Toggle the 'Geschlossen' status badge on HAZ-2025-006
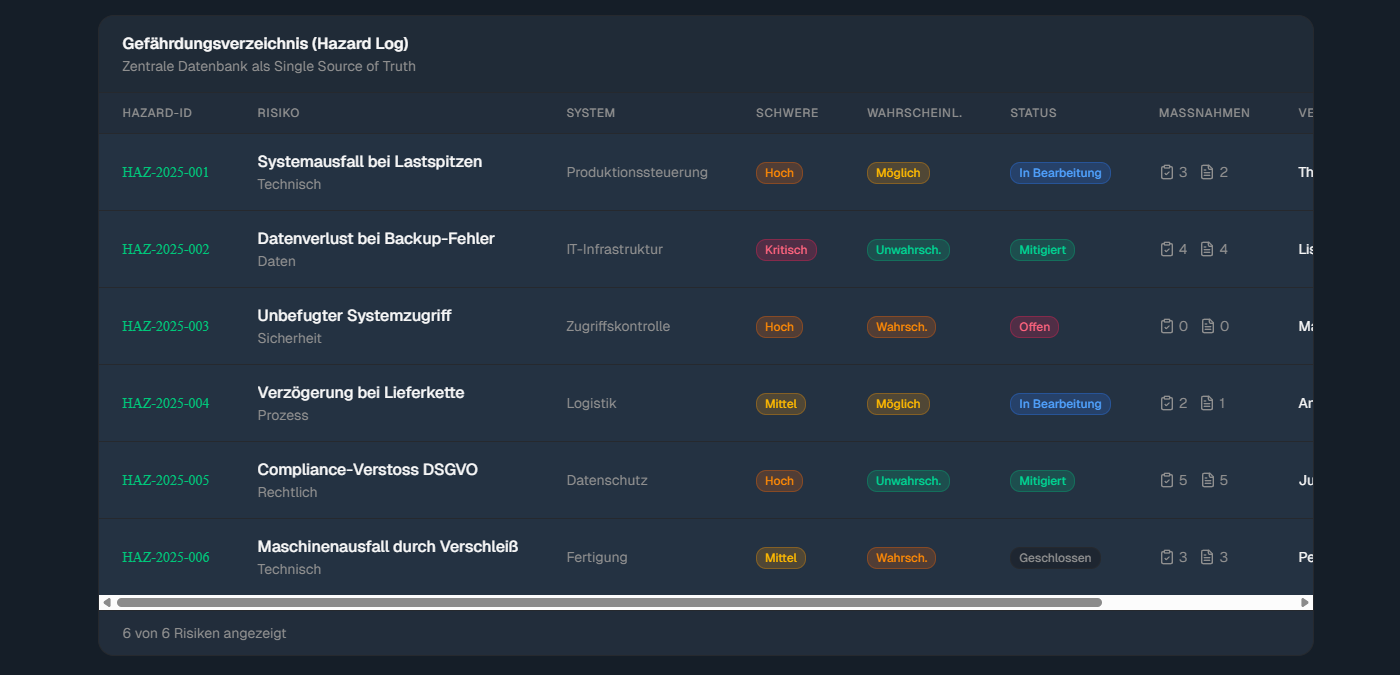 tap(1055, 557)
